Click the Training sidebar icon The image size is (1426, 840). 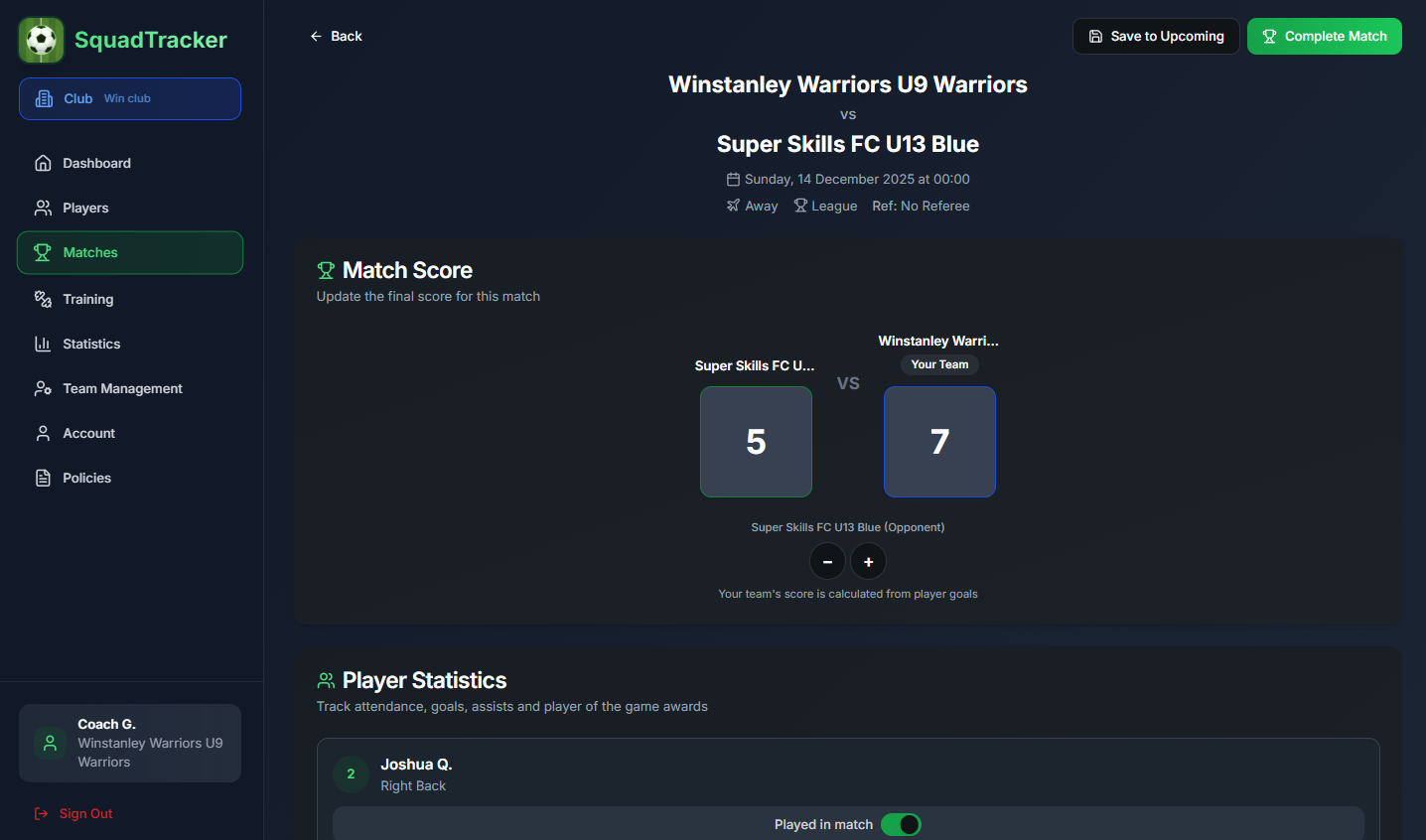point(43,299)
